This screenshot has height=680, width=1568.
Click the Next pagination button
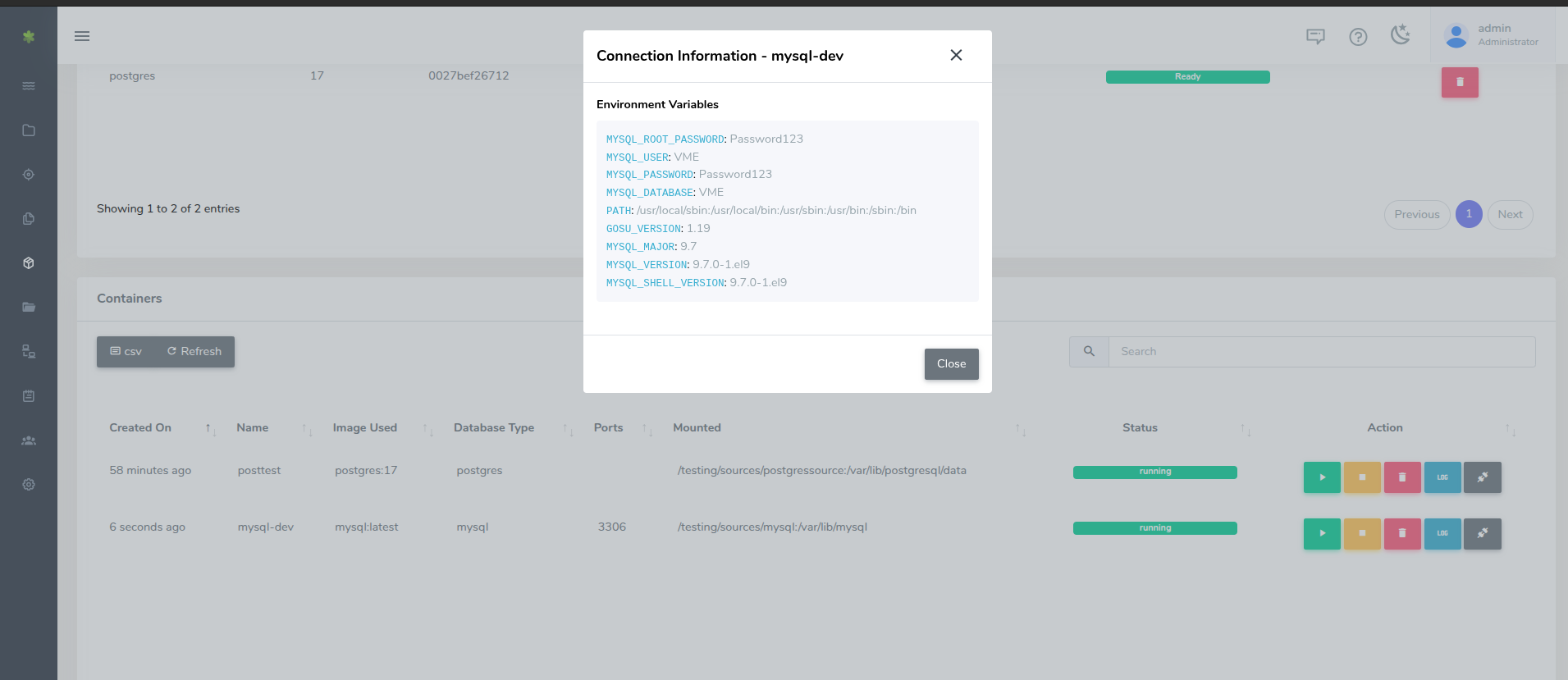[1510, 215]
